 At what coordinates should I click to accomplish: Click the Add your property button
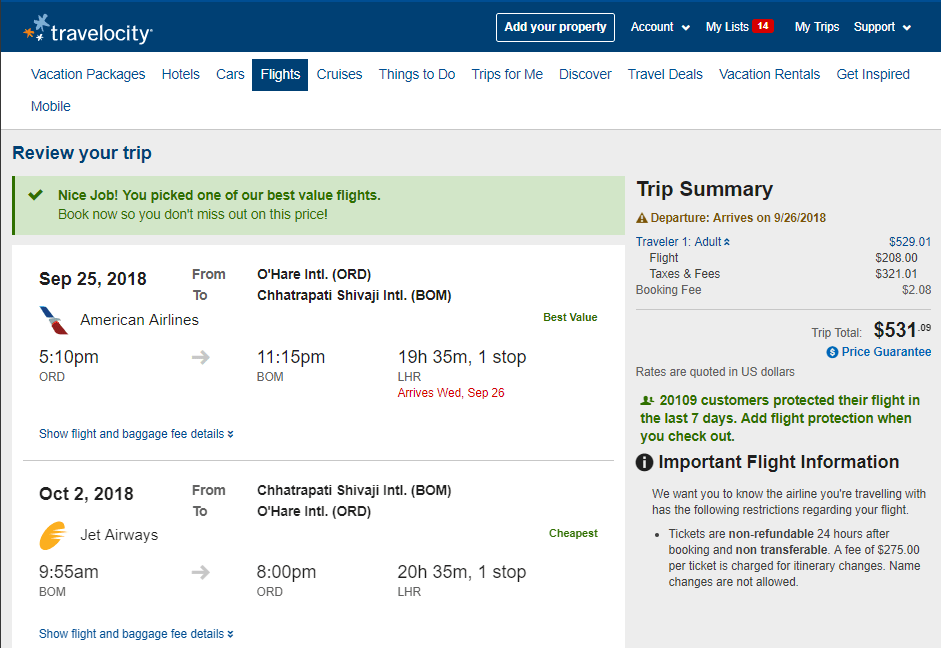coord(555,27)
